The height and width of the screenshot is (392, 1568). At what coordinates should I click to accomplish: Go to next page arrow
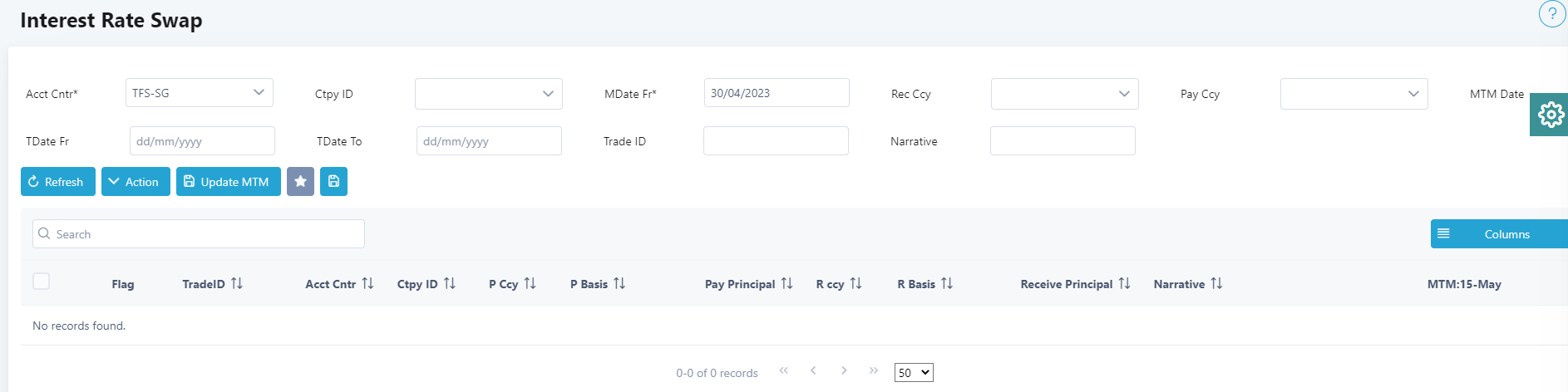pyautogui.click(x=844, y=370)
